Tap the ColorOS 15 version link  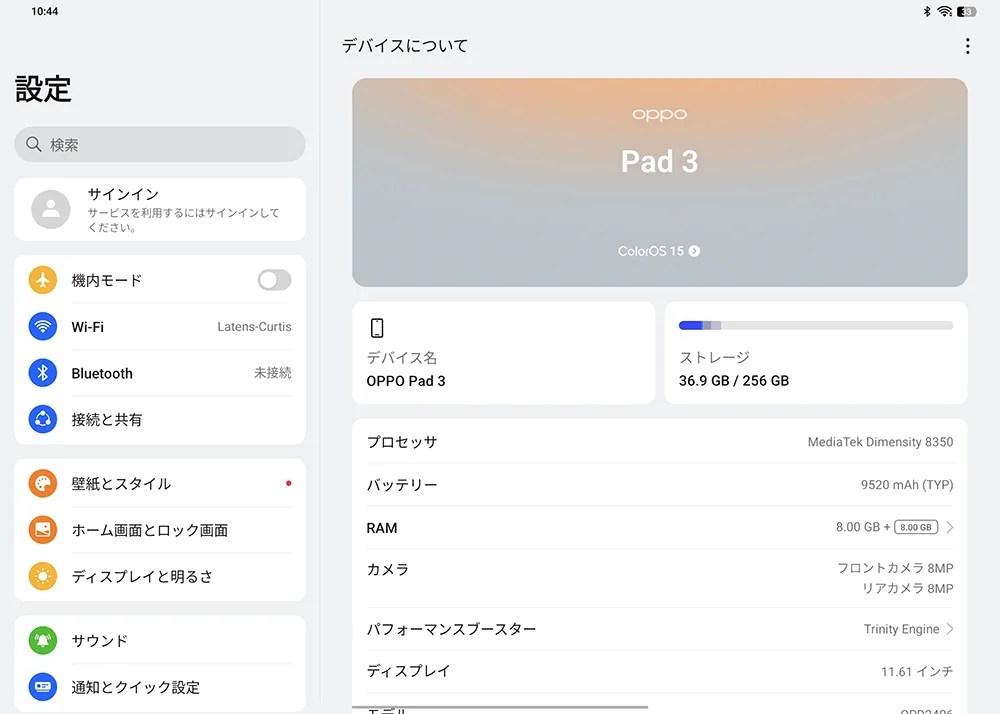[659, 251]
